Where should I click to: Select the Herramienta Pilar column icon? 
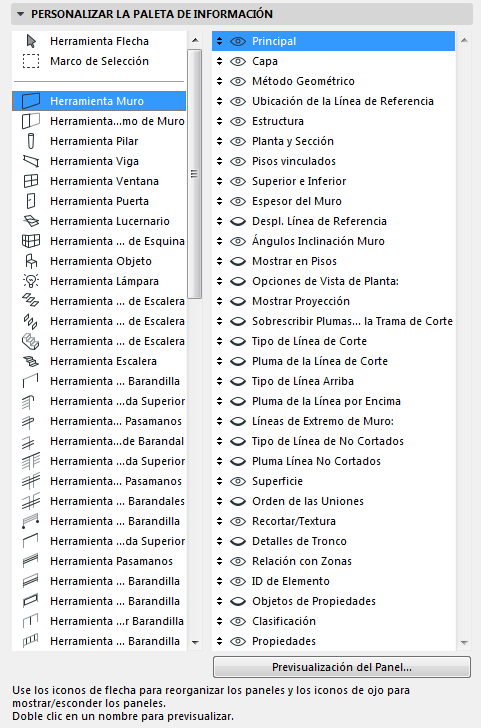[x=31, y=141]
